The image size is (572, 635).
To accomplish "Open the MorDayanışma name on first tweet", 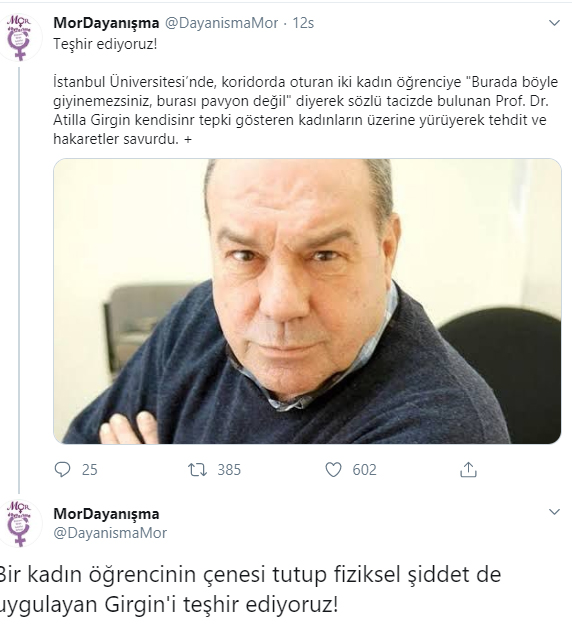I will click(106, 23).
